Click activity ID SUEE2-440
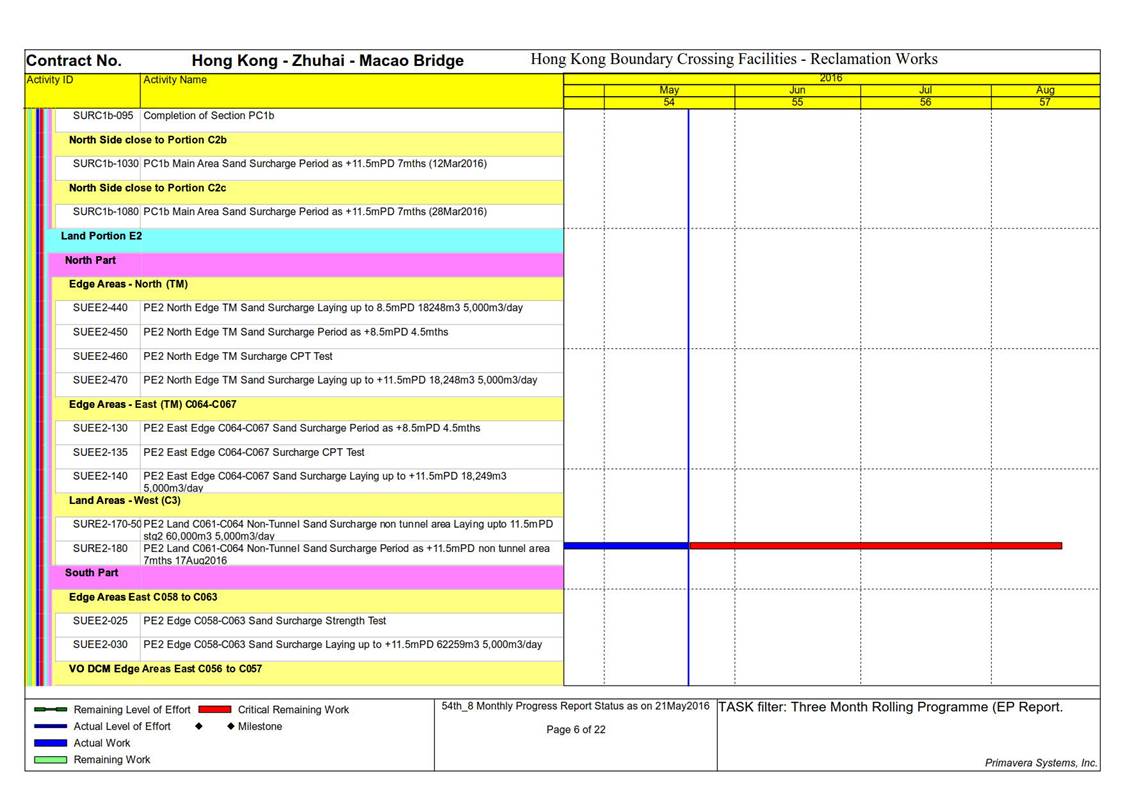Viewport: 1123px width, 794px height. [x=100, y=308]
